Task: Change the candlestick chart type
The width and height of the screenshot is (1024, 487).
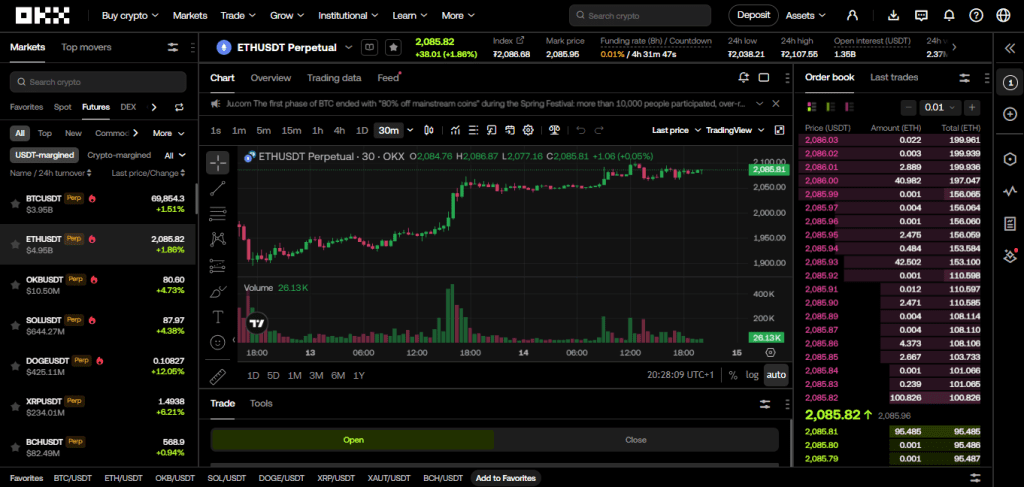Action: pos(428,130)
